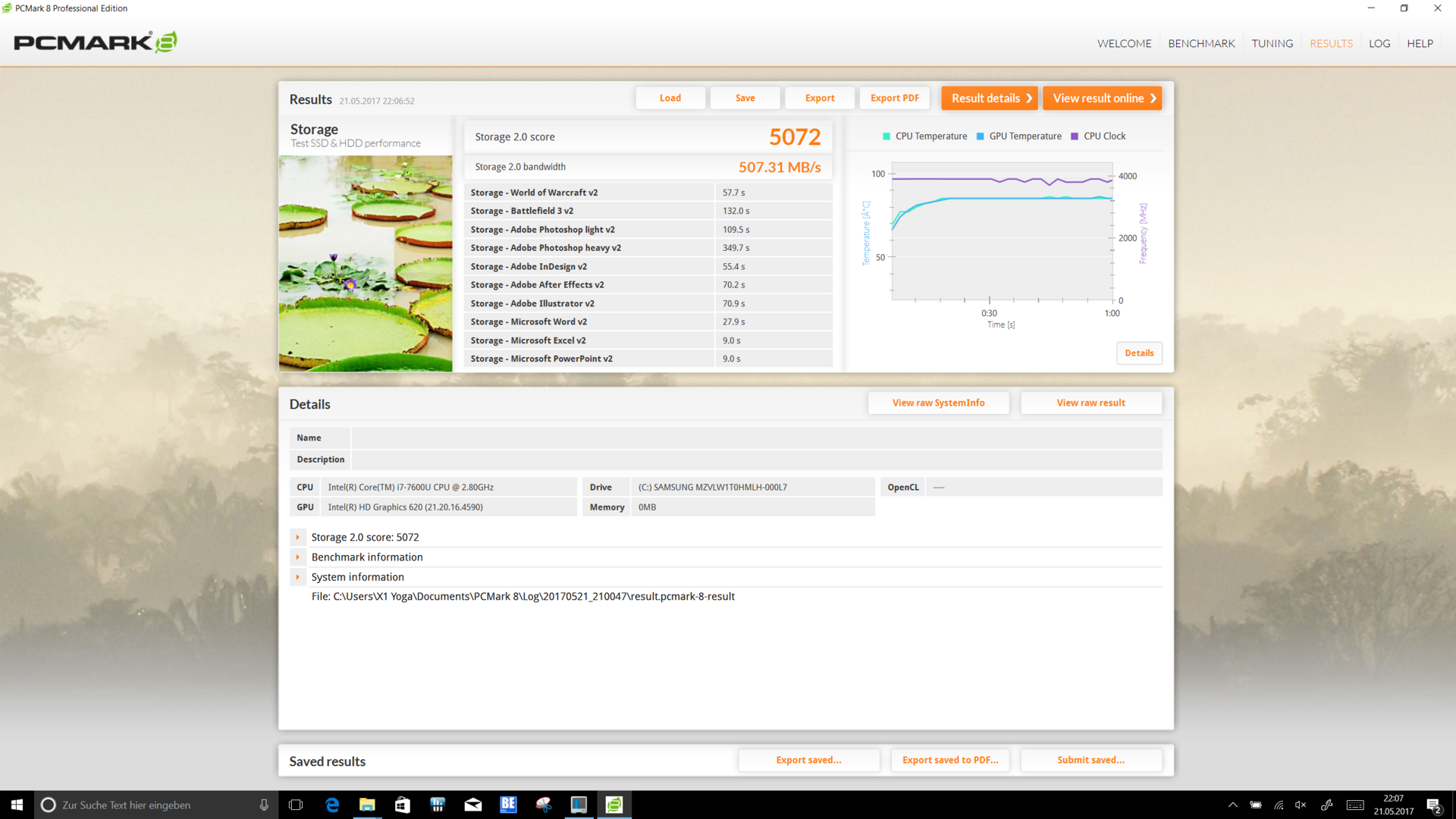
Task: Click the Task View taskbar button
Action: click(296, 805)
